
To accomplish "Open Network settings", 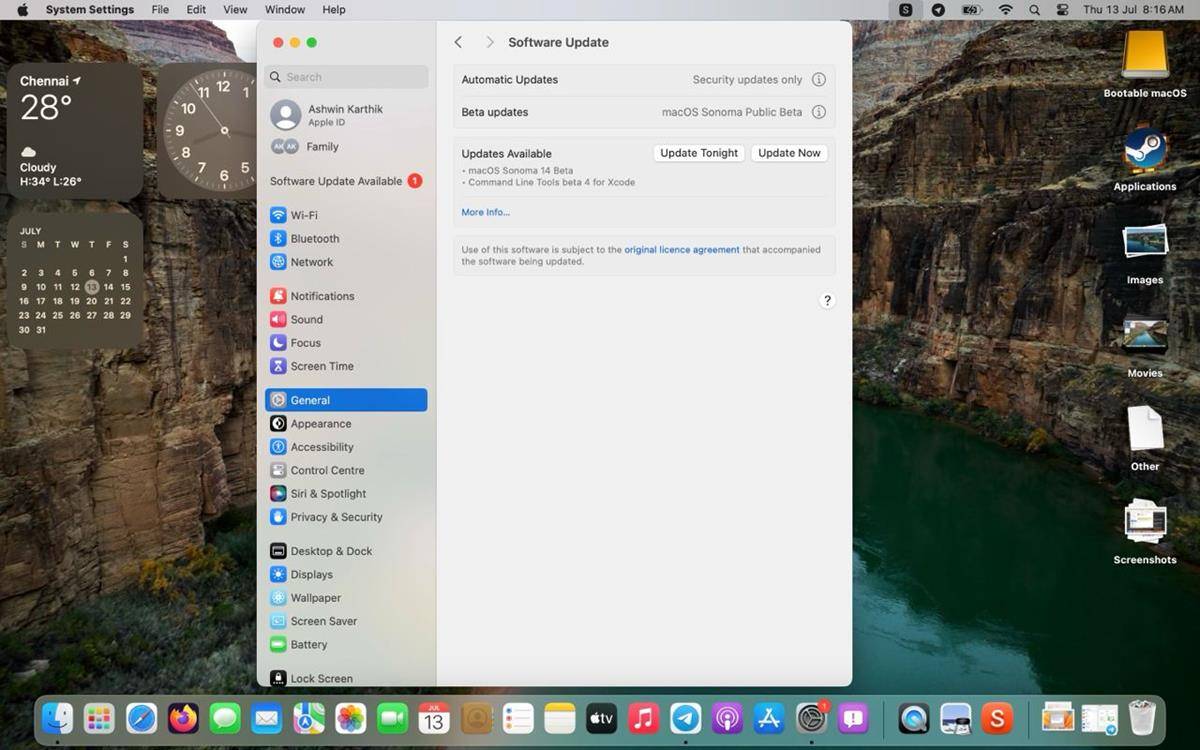I will (311, 262).
